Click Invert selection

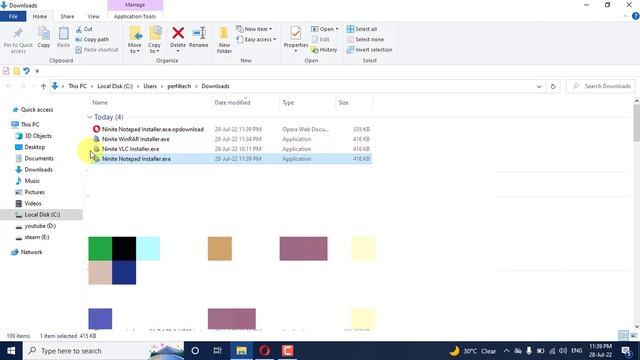click(x=369, y=50)
